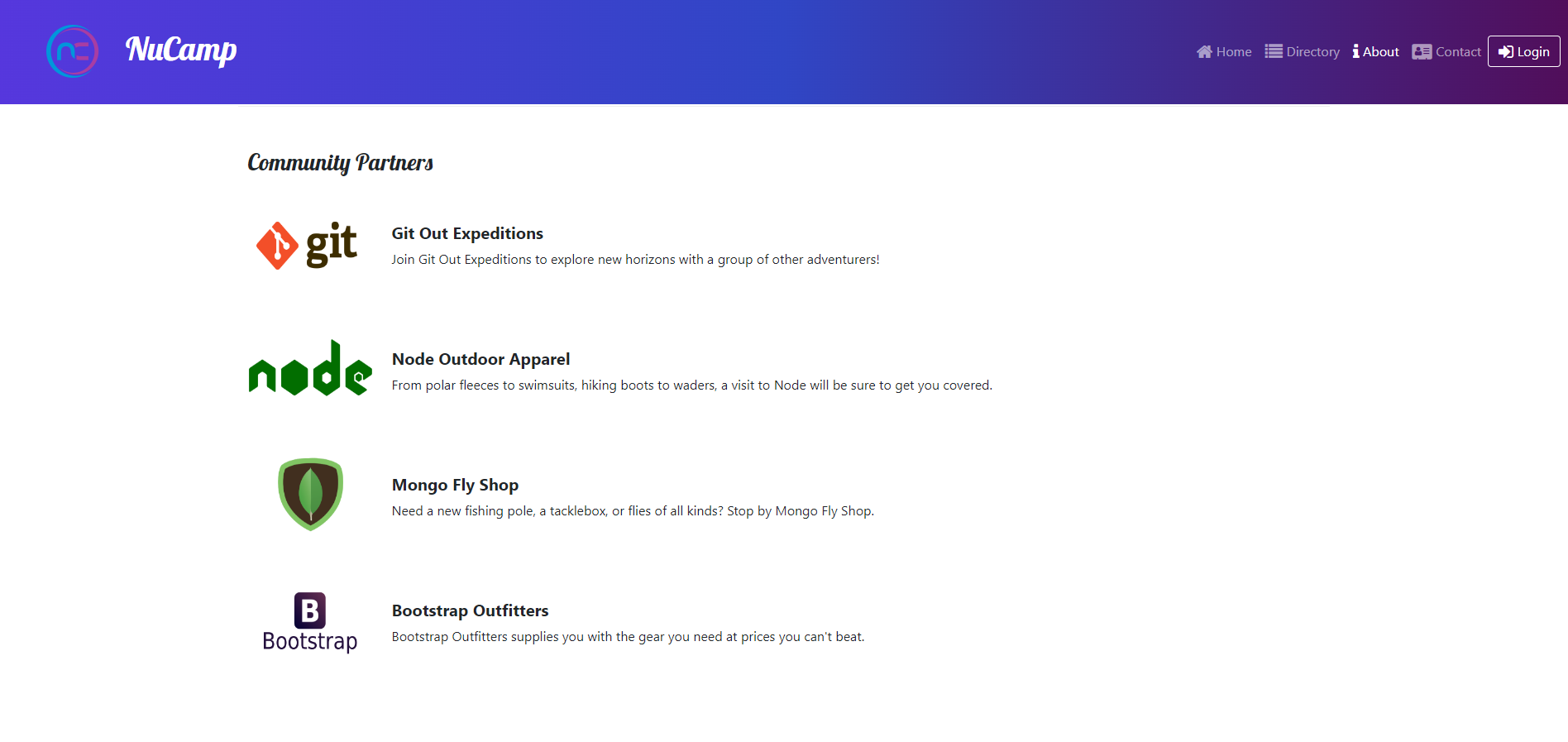Image resolution: width=1568 pixels, height=742 pixels.
Task: Select the About nav item
Action: (1376, 51)
